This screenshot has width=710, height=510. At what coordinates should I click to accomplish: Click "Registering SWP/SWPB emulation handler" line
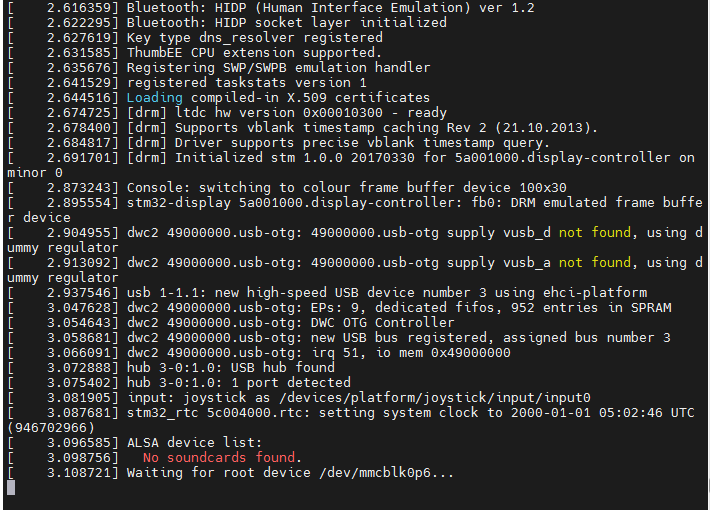tap(278, 68)
